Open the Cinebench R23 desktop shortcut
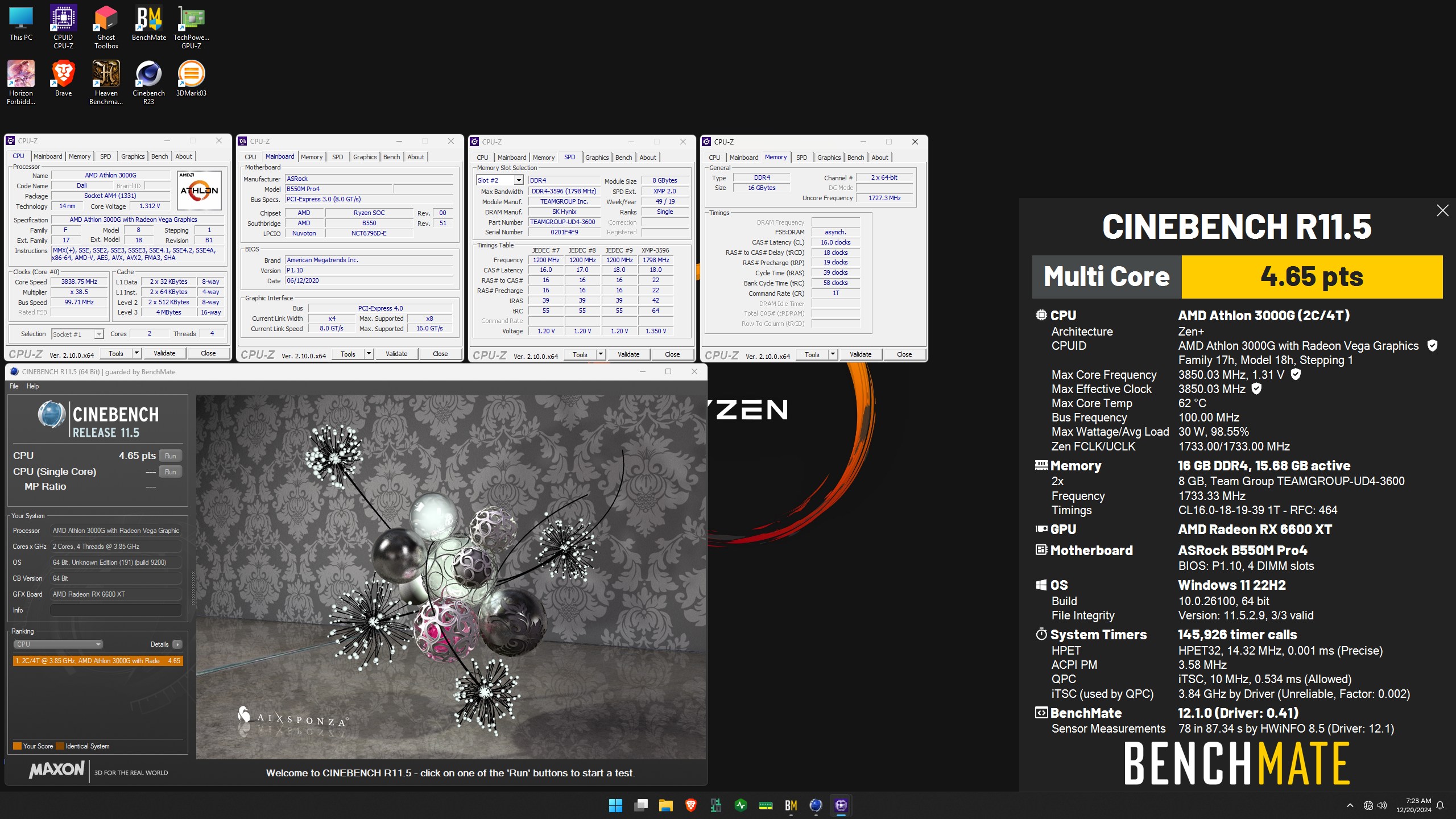The width and height of the screenshot is (1456, 819). pyautogui.click(x=149, y=82)
